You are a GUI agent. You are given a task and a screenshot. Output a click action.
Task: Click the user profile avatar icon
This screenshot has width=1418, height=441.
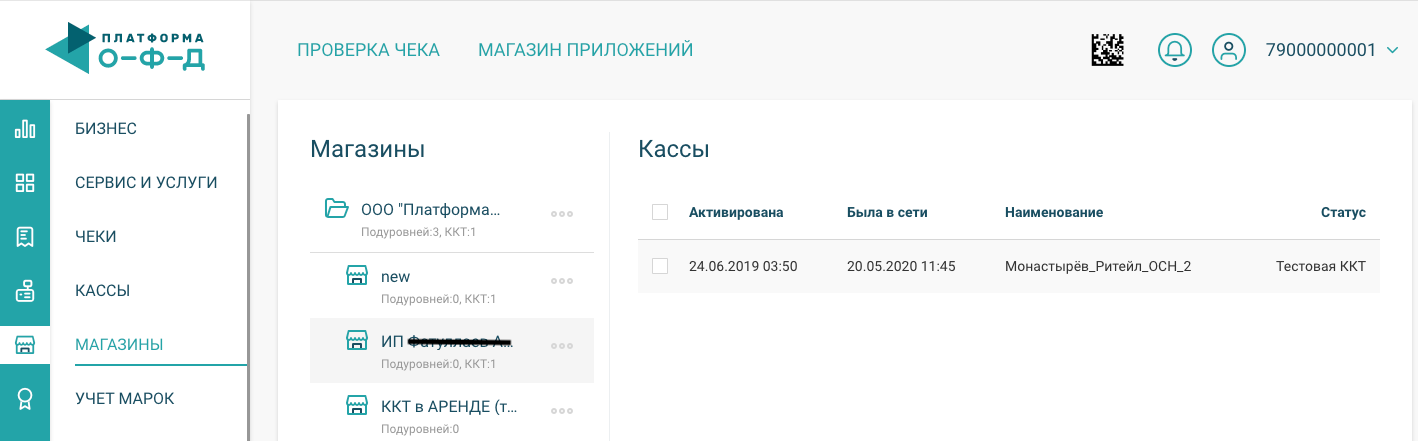1229,50
